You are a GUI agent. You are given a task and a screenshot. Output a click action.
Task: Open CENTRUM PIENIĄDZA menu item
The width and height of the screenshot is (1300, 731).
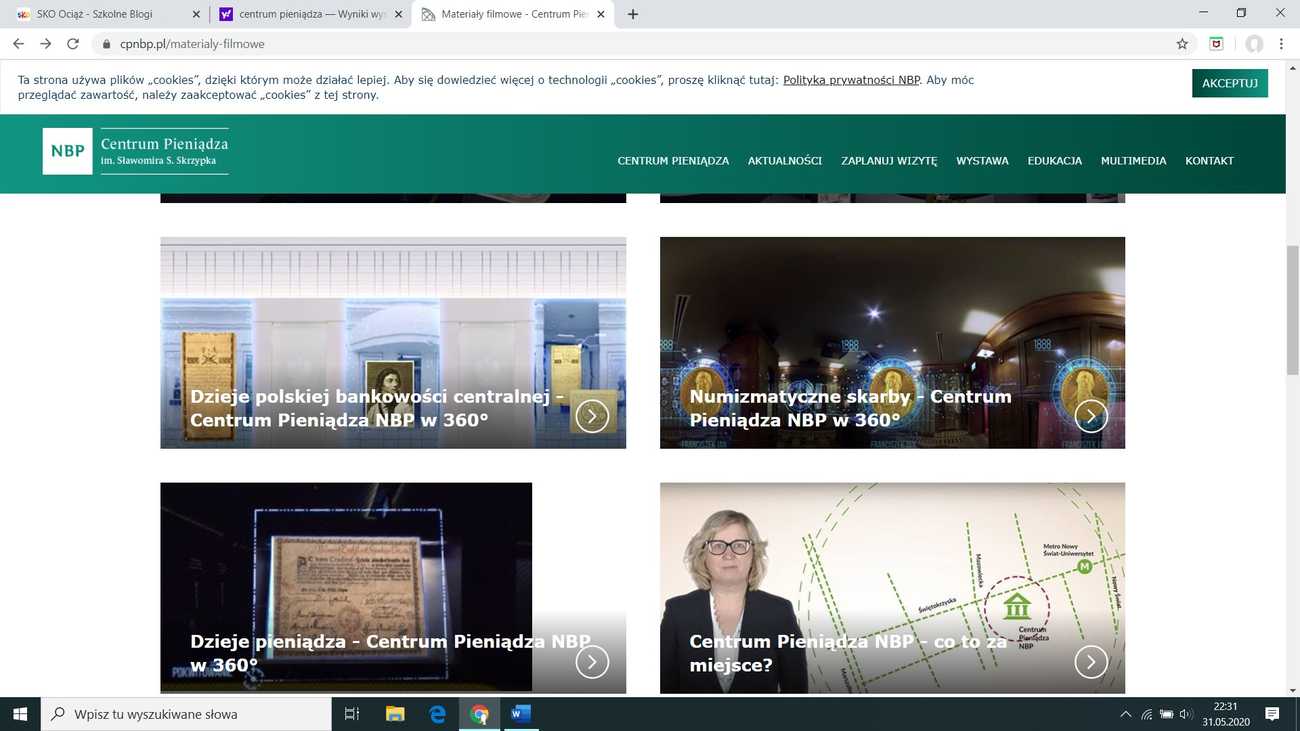(673, 161)
